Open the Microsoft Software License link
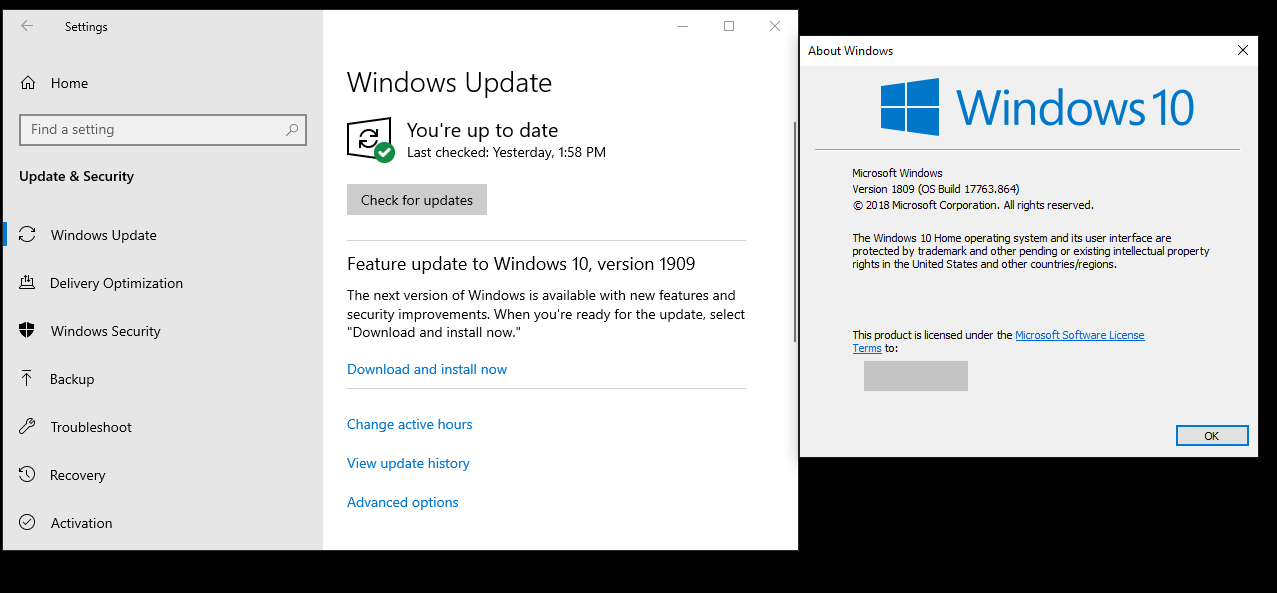This screenshot has width=1277, height=593. (1079, 335)
